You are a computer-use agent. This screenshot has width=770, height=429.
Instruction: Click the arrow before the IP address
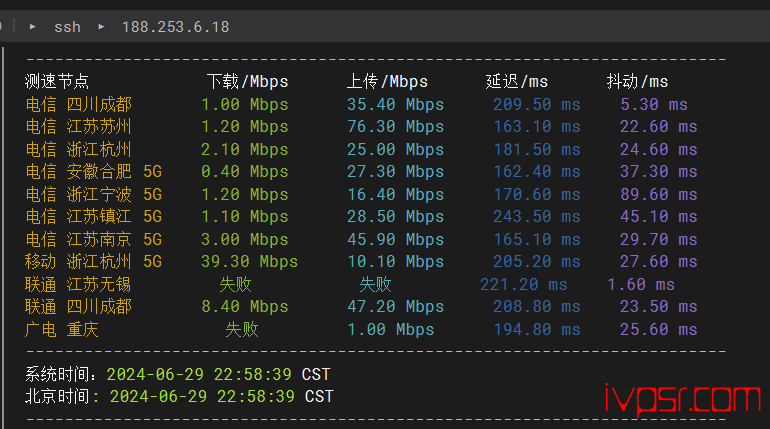(101, 27)
